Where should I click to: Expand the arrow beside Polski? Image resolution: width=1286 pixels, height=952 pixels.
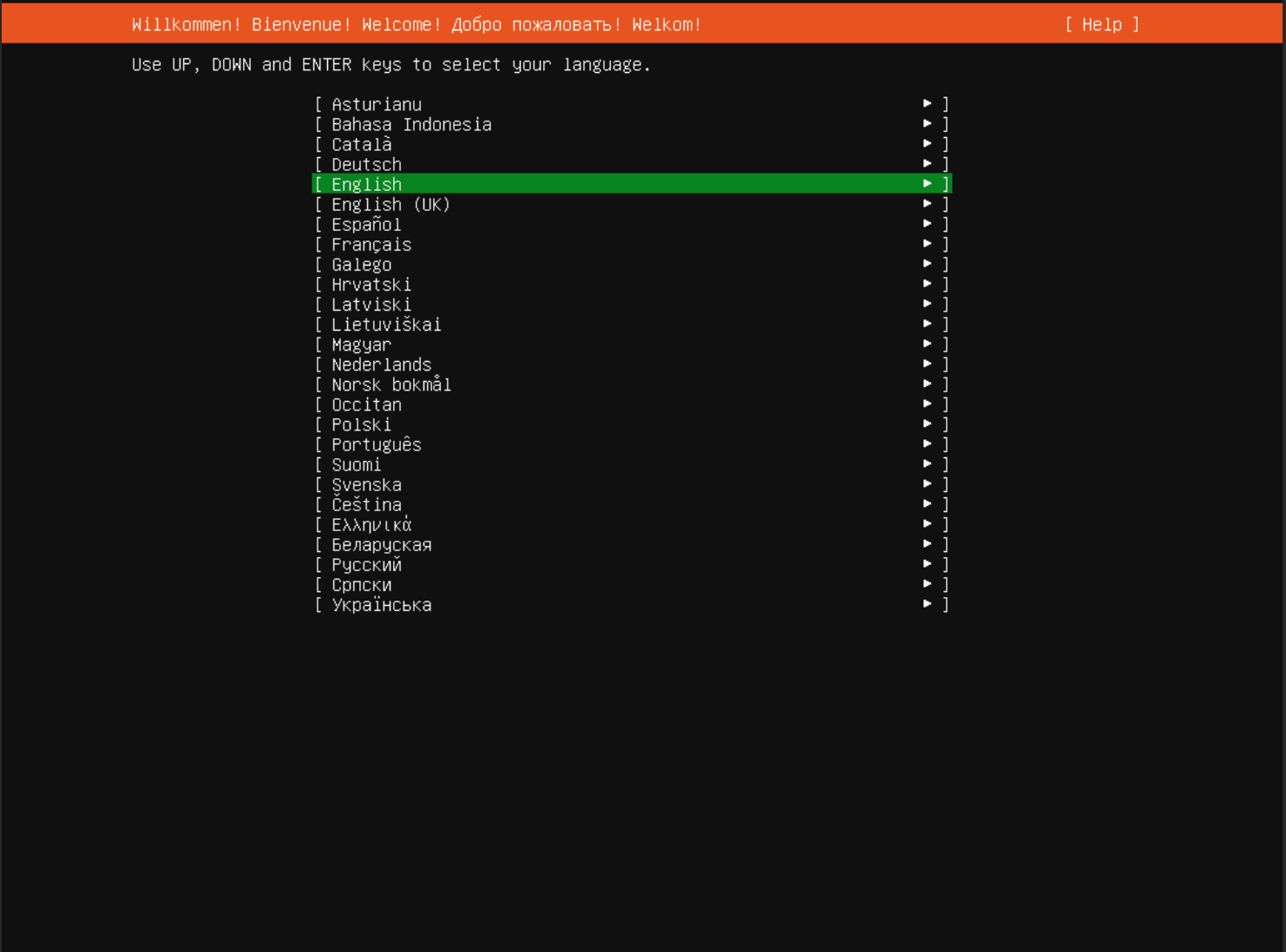point(928,423)
